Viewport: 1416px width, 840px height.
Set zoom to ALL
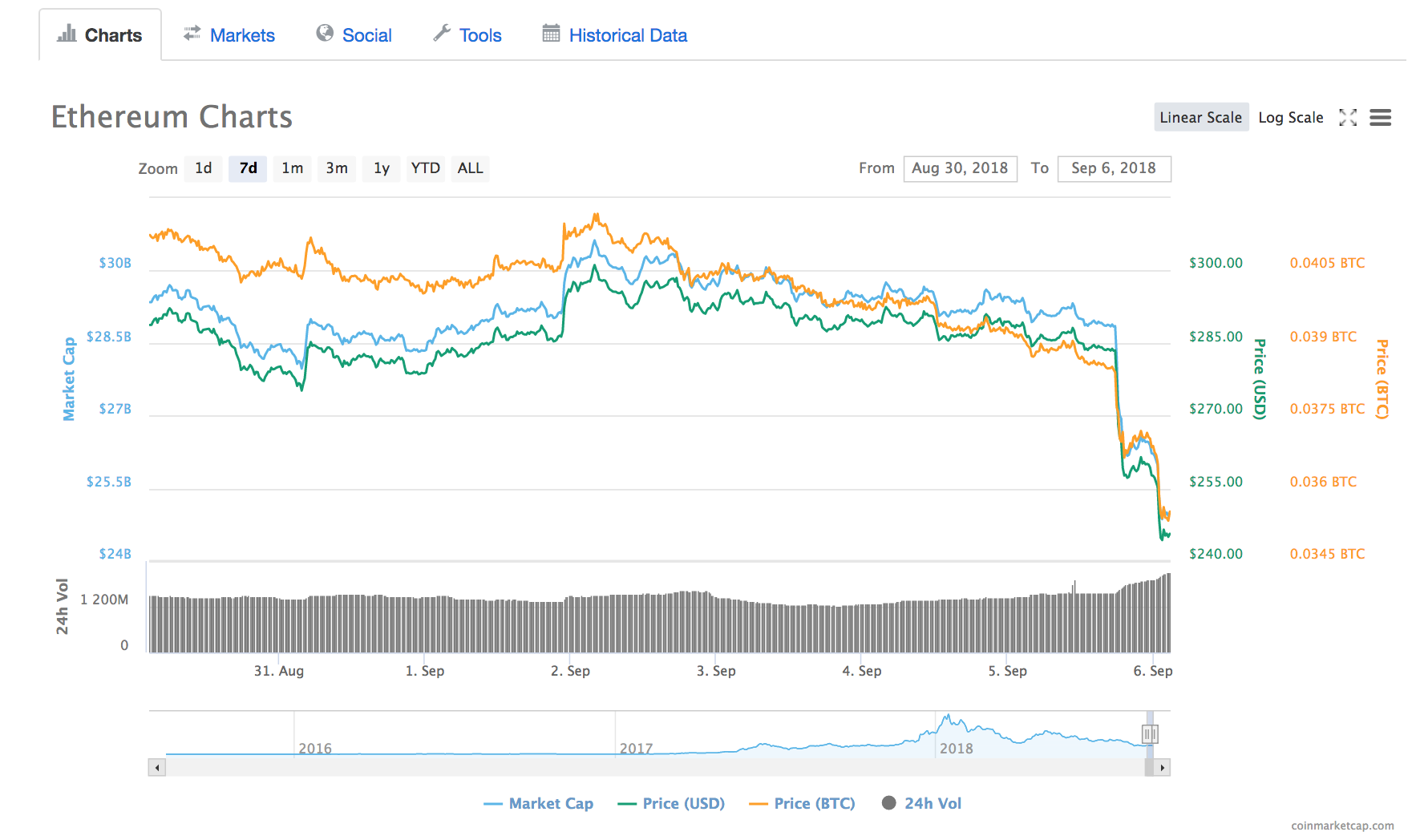point(471,168)
